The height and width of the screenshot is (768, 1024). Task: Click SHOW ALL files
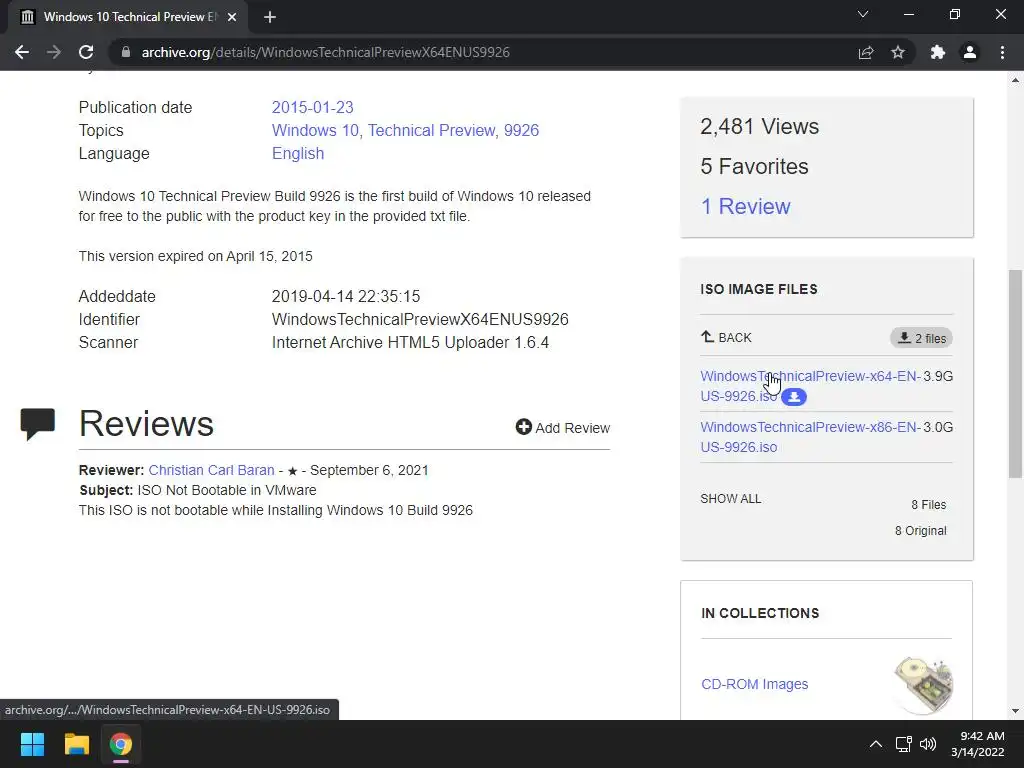(x=731, y=499)
